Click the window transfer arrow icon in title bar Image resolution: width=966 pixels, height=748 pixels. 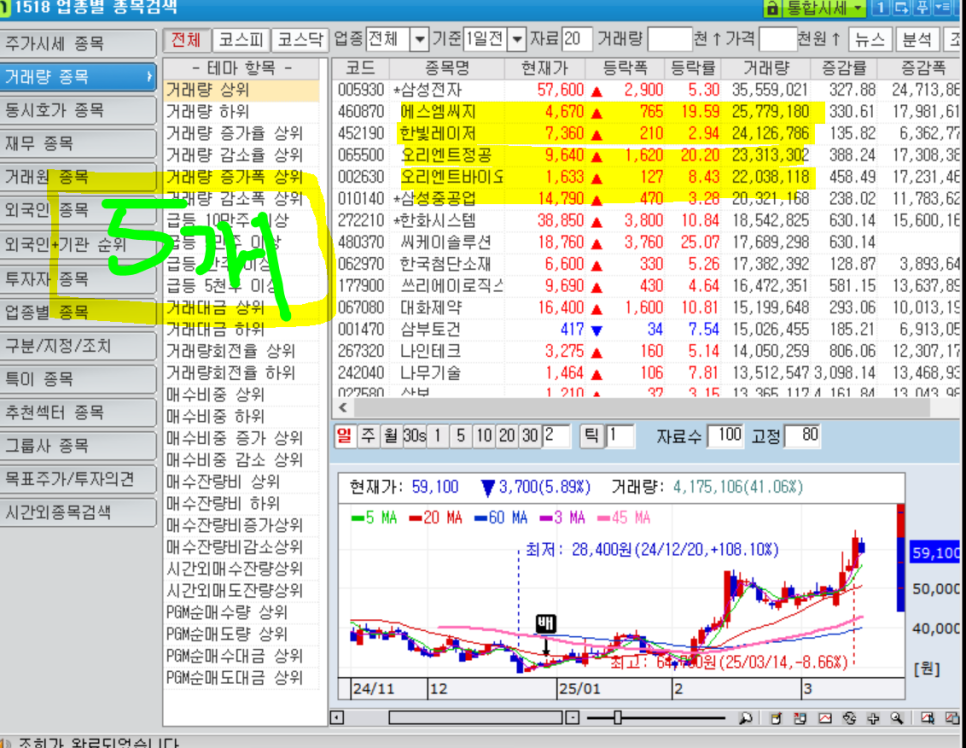pyautogui.click(x=901, y=7)
